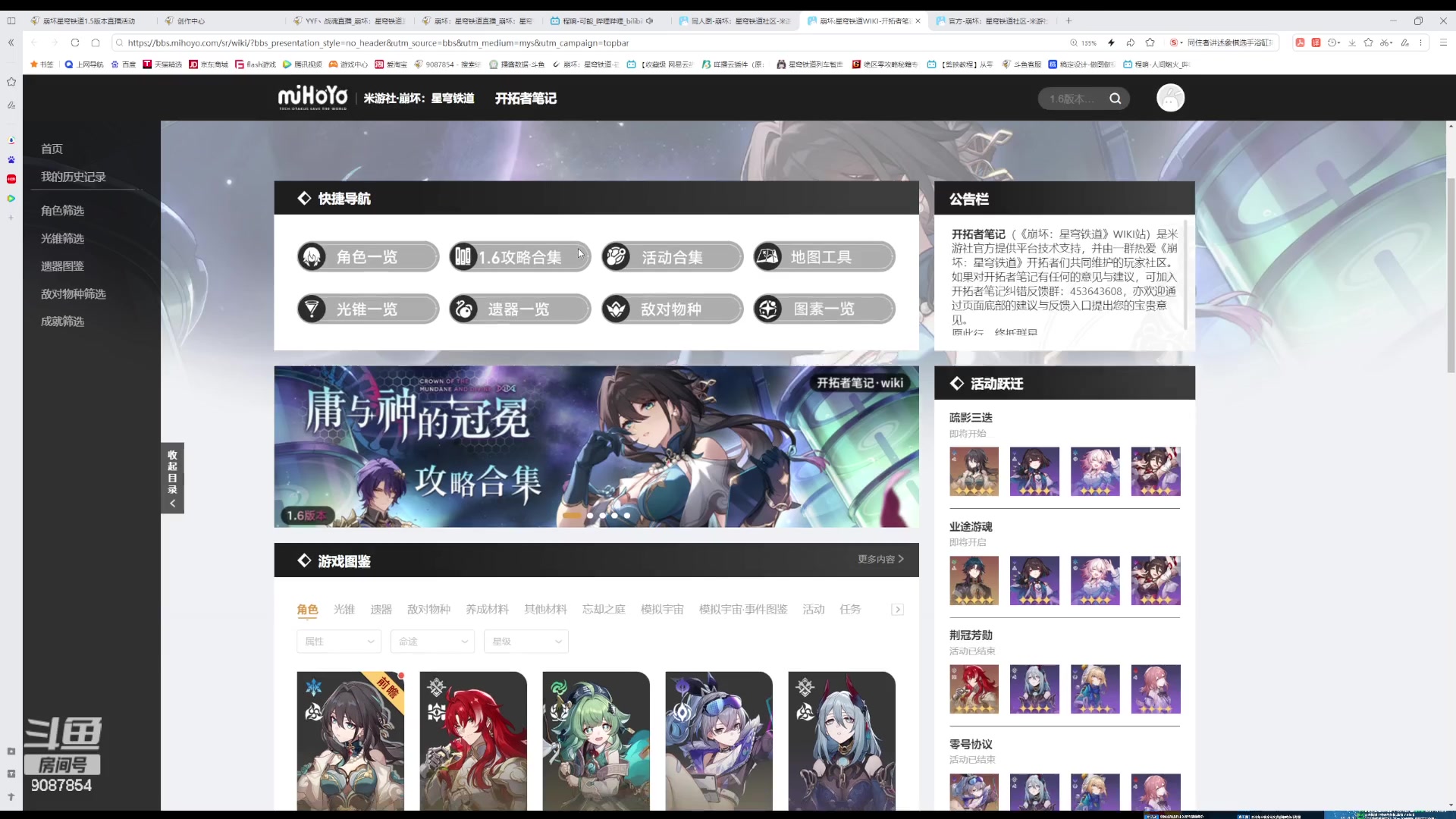
Task: Select 首页 in the left sidebar
Action: pos(52,149)
